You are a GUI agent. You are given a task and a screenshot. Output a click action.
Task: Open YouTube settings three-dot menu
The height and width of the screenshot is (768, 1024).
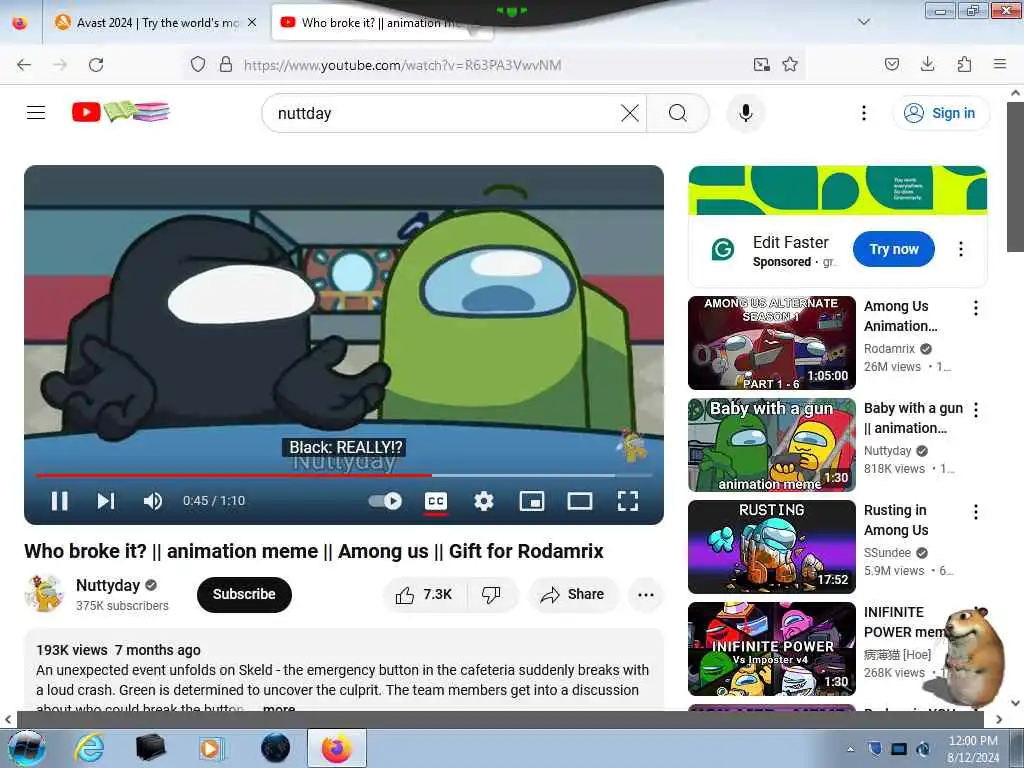863,113
